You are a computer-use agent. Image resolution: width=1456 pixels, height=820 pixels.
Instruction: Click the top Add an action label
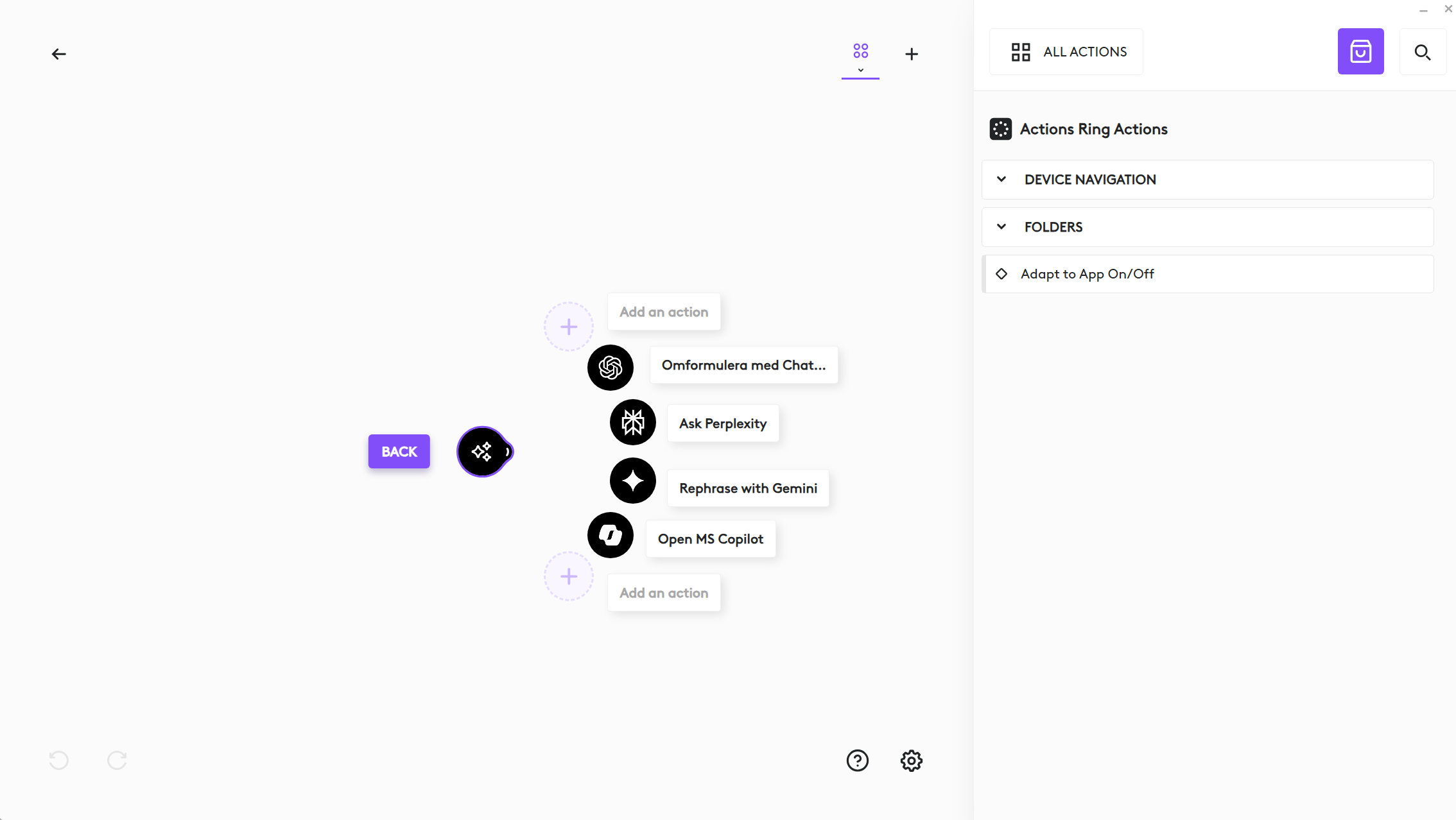coord(663,312)
